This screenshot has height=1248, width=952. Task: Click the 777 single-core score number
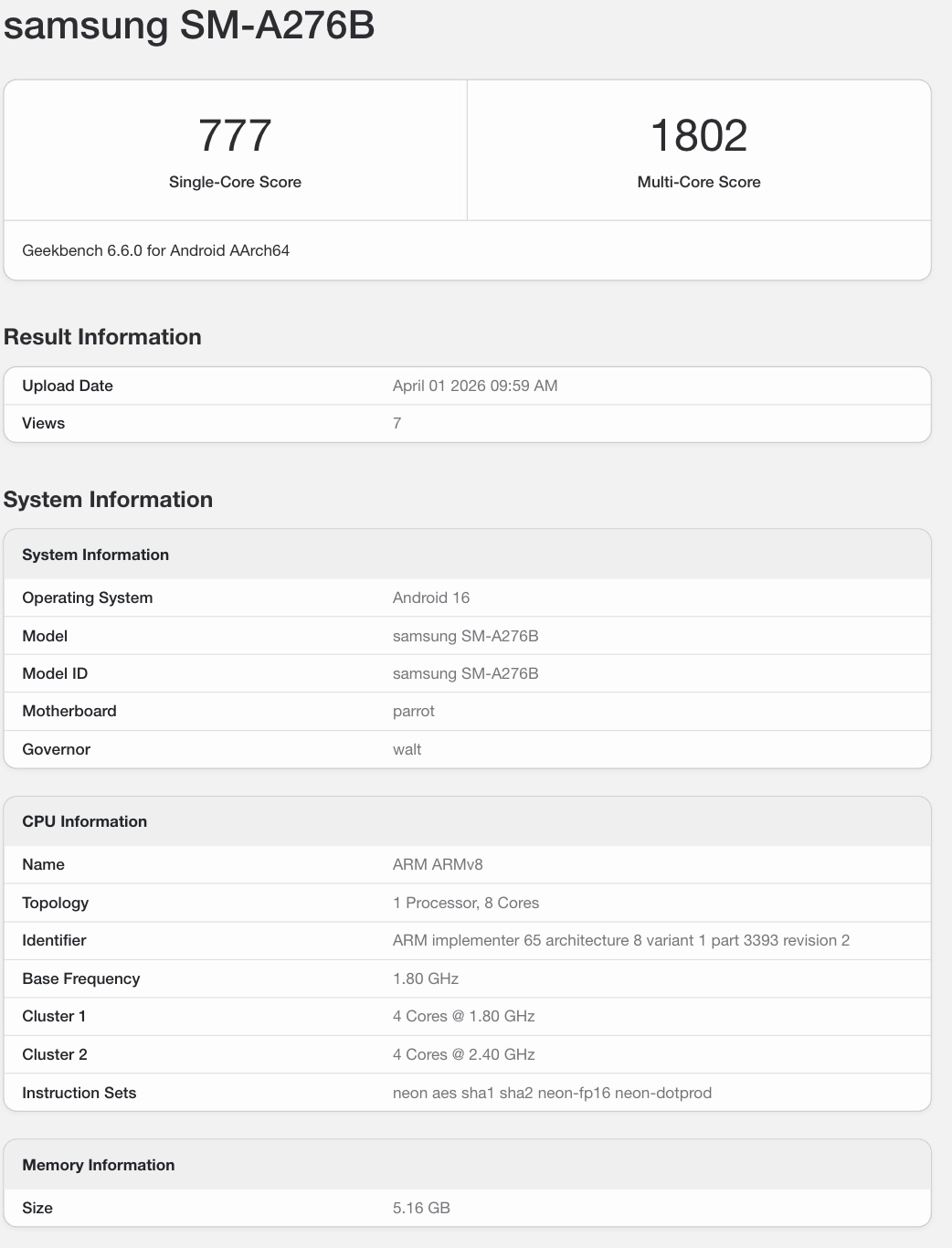(235, 136)
